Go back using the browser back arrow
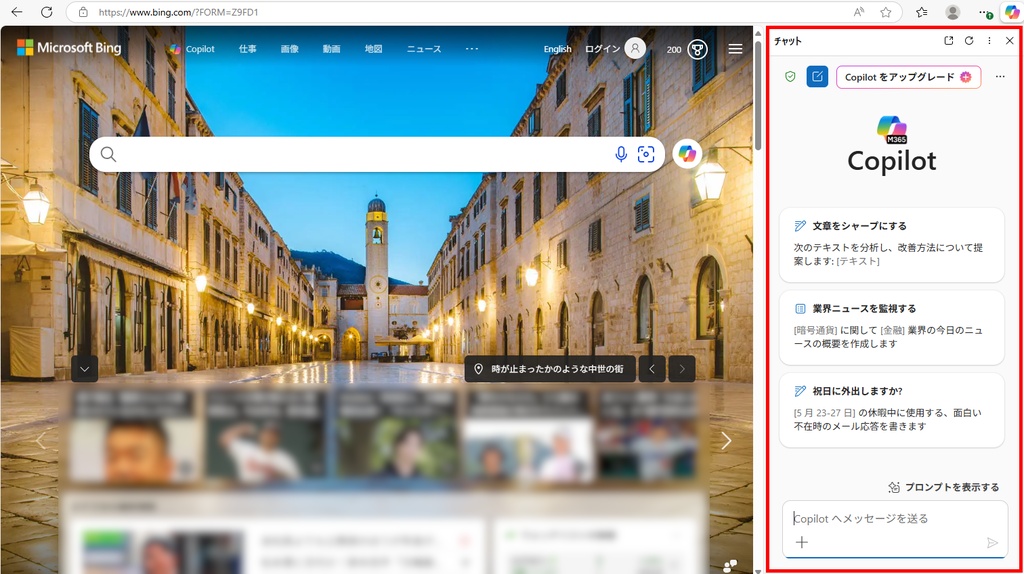The image size is (1024, 574). 17,12
